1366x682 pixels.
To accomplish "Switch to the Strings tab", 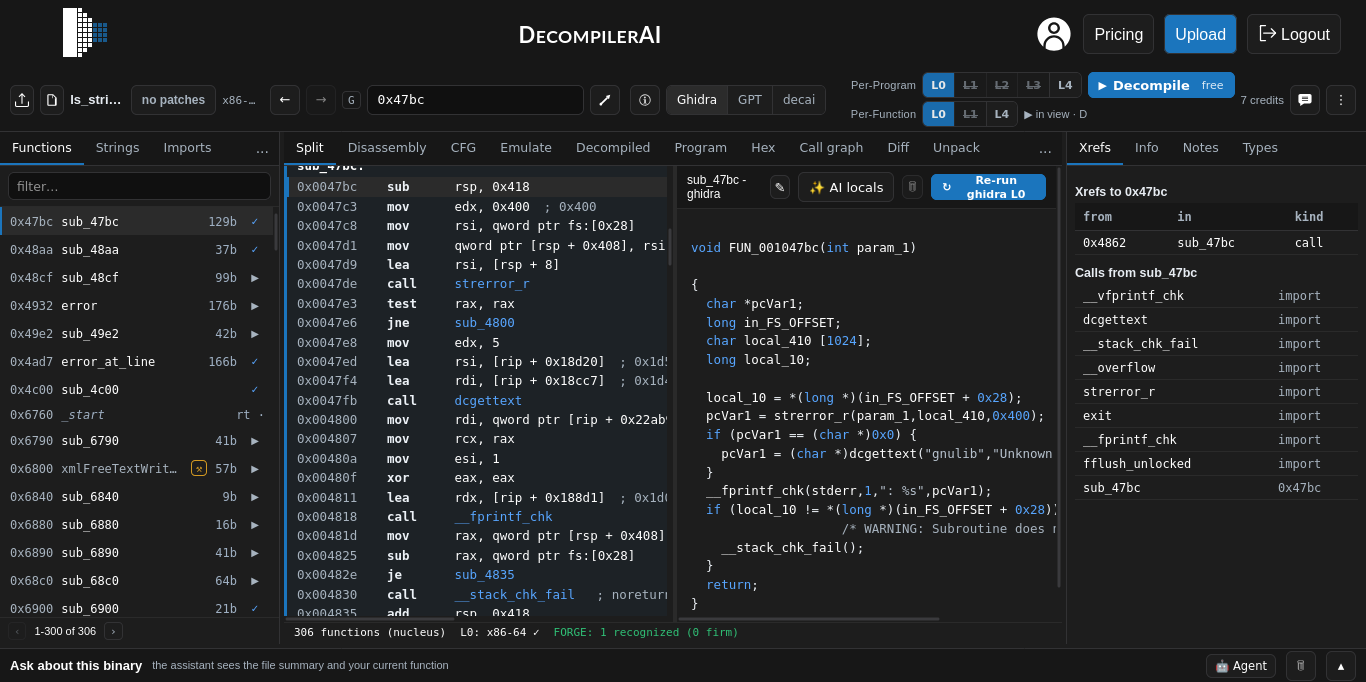I will pos(118,148).
